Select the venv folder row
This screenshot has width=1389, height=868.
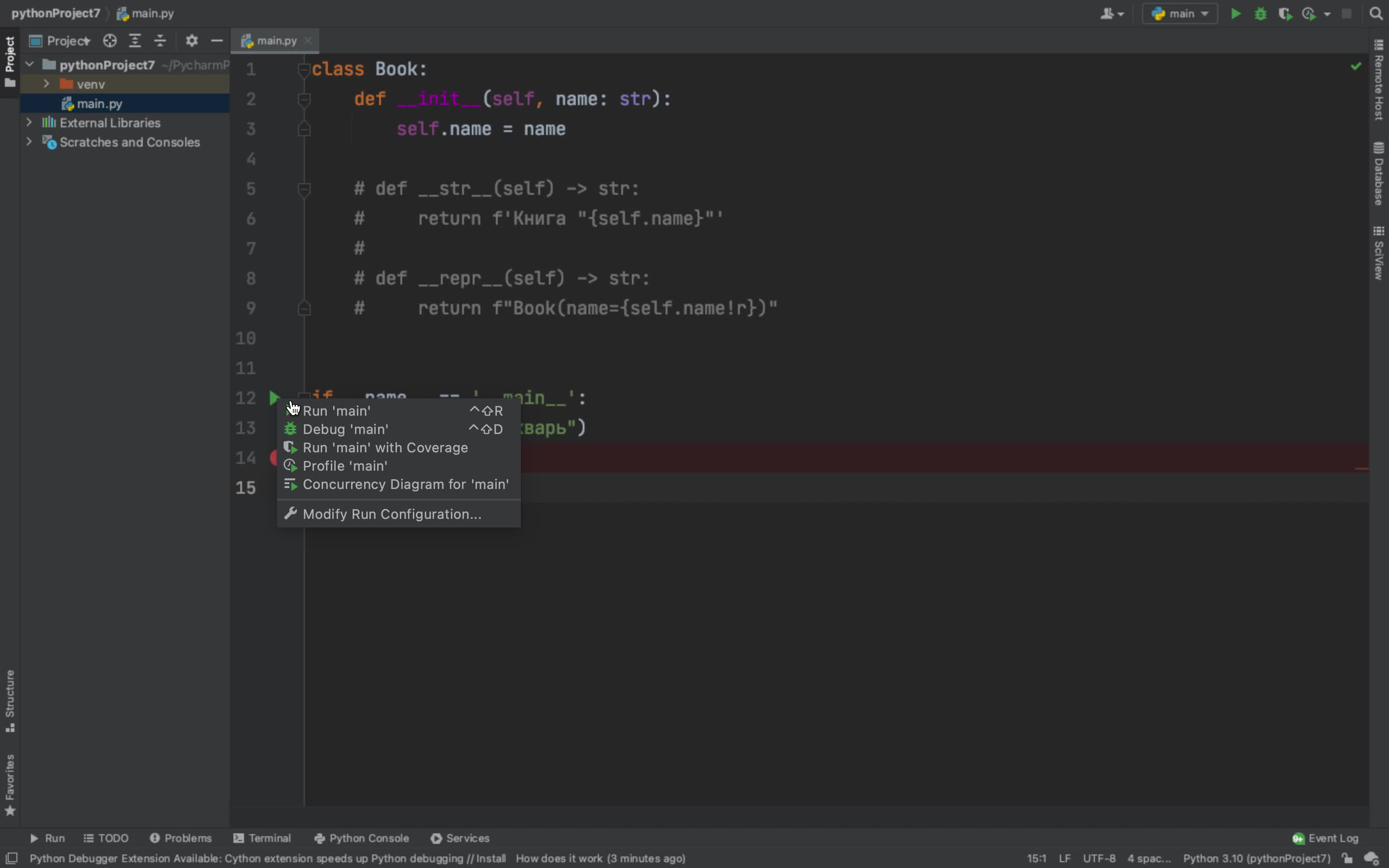click(x=125, y=84)
